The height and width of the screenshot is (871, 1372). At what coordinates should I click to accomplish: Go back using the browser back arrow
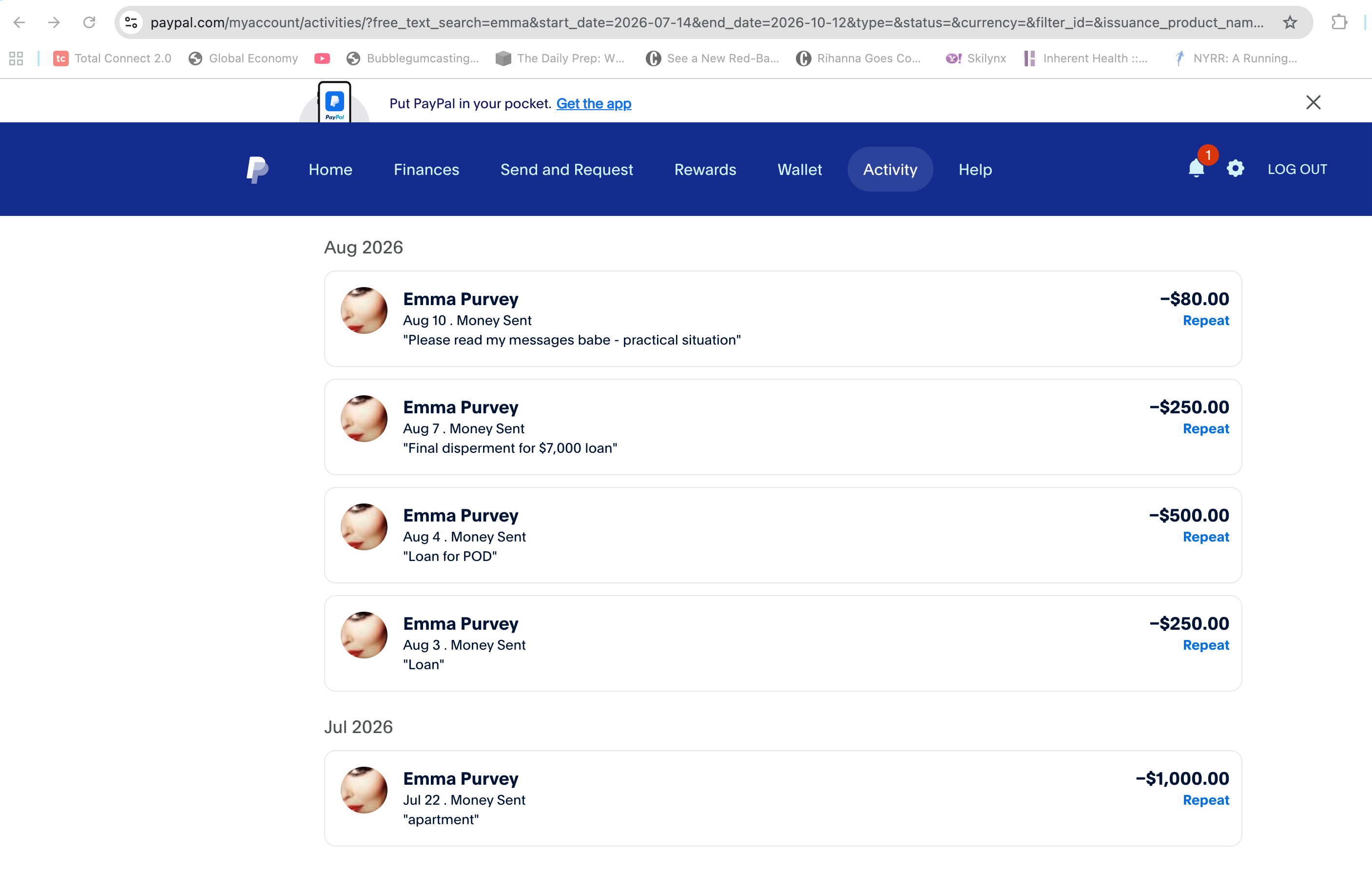[19, 23]
